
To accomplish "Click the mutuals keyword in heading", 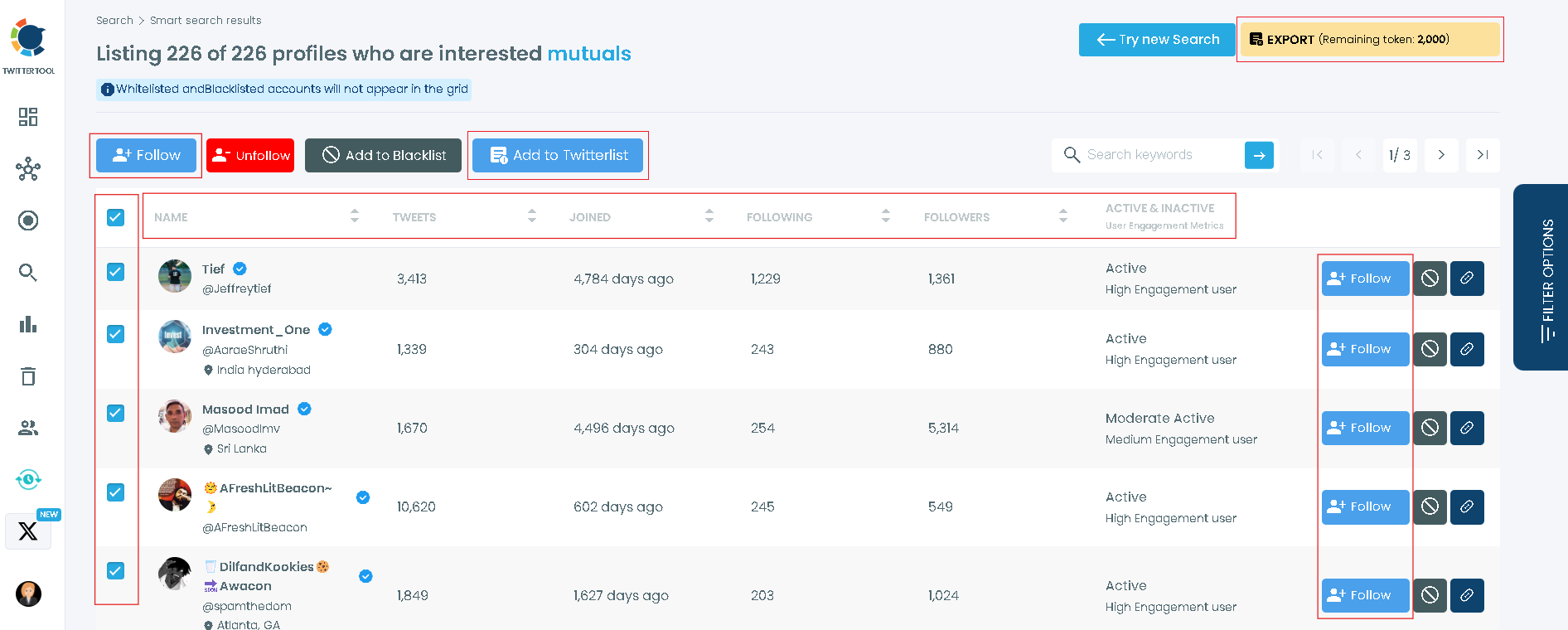I will click(x=589, y=54).
